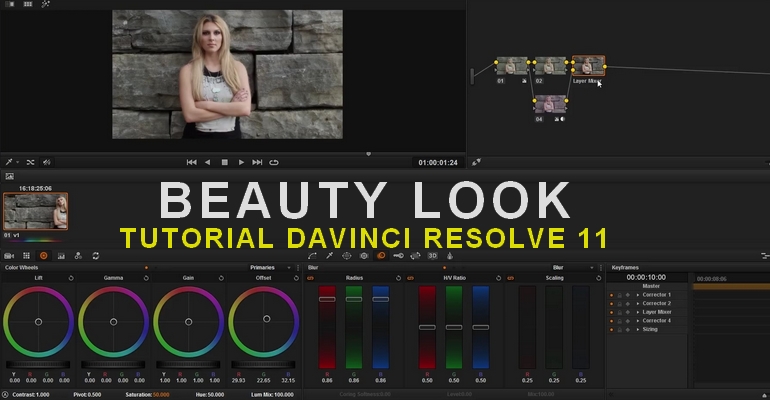Jump to first frame

[192, 162]
